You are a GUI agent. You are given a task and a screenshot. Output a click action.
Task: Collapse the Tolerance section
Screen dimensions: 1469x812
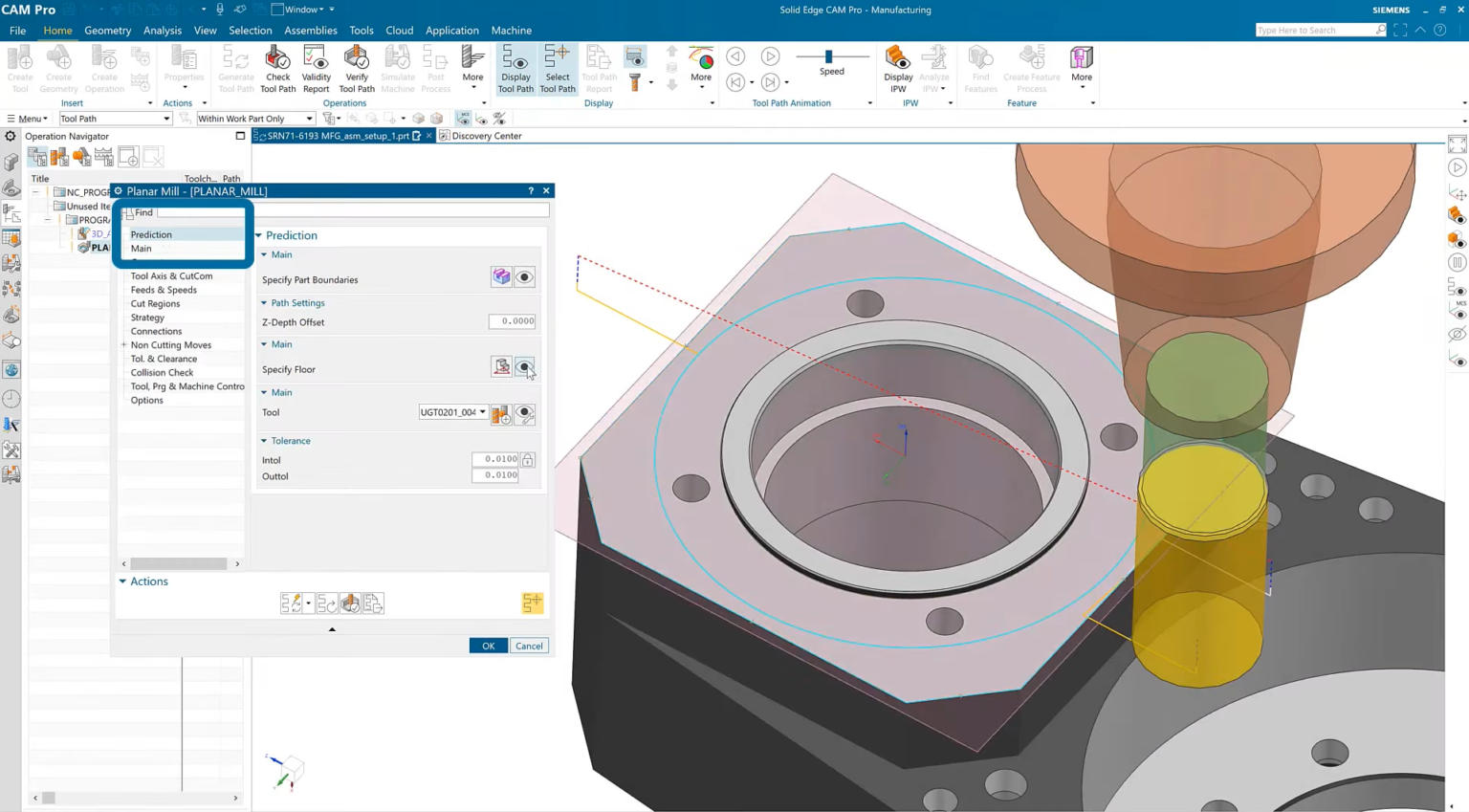265,441
